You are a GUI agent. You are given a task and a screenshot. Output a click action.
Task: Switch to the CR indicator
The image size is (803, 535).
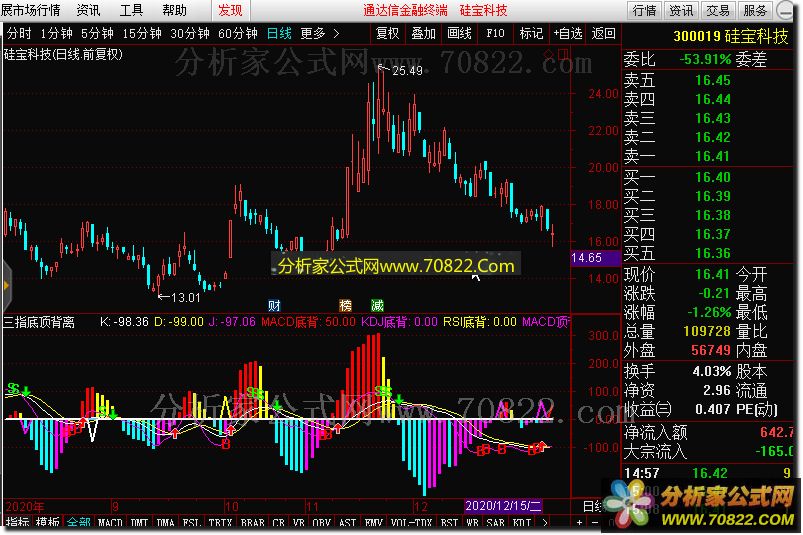[278, 523]
